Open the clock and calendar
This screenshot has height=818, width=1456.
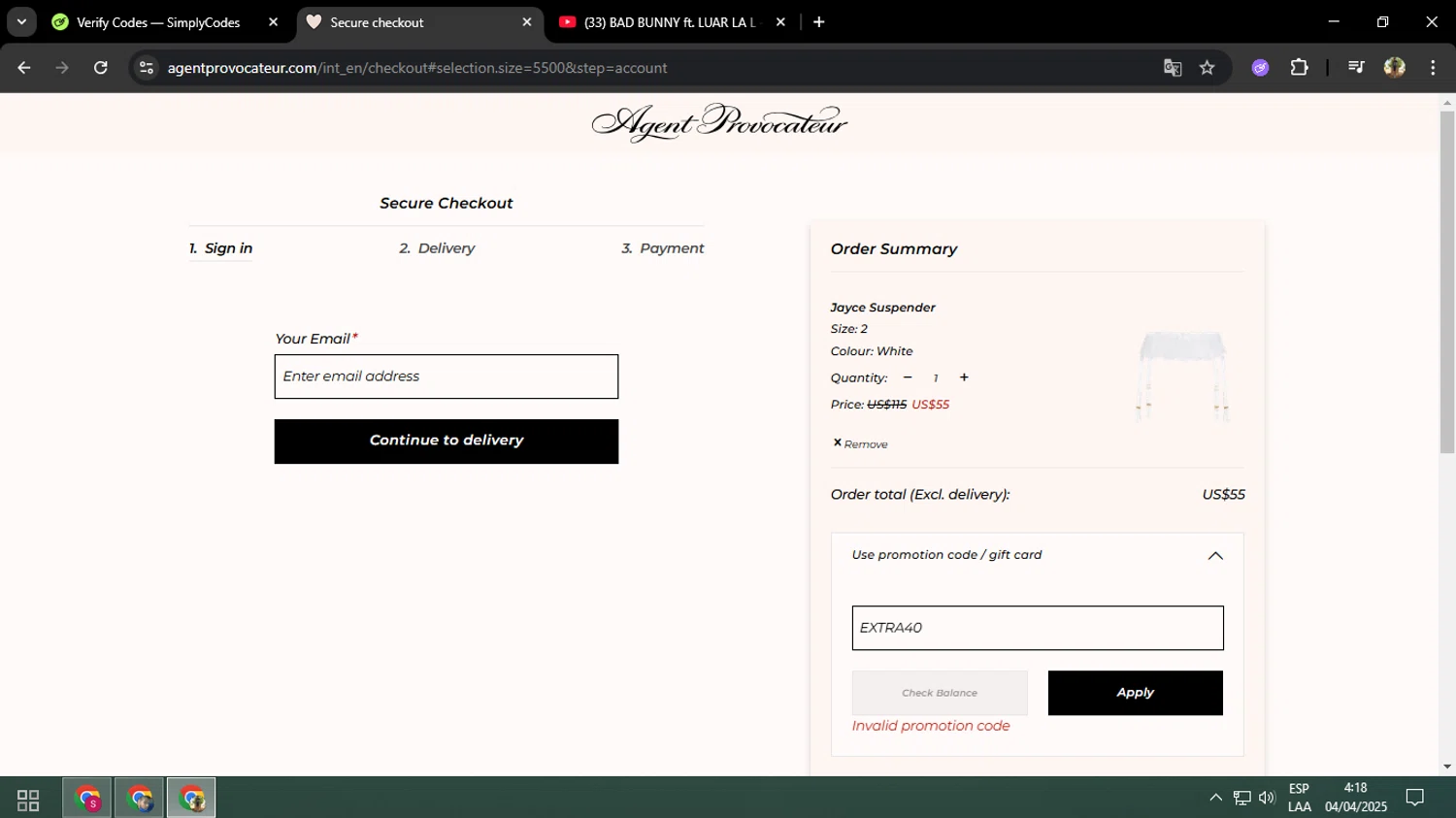[1356, 798]
